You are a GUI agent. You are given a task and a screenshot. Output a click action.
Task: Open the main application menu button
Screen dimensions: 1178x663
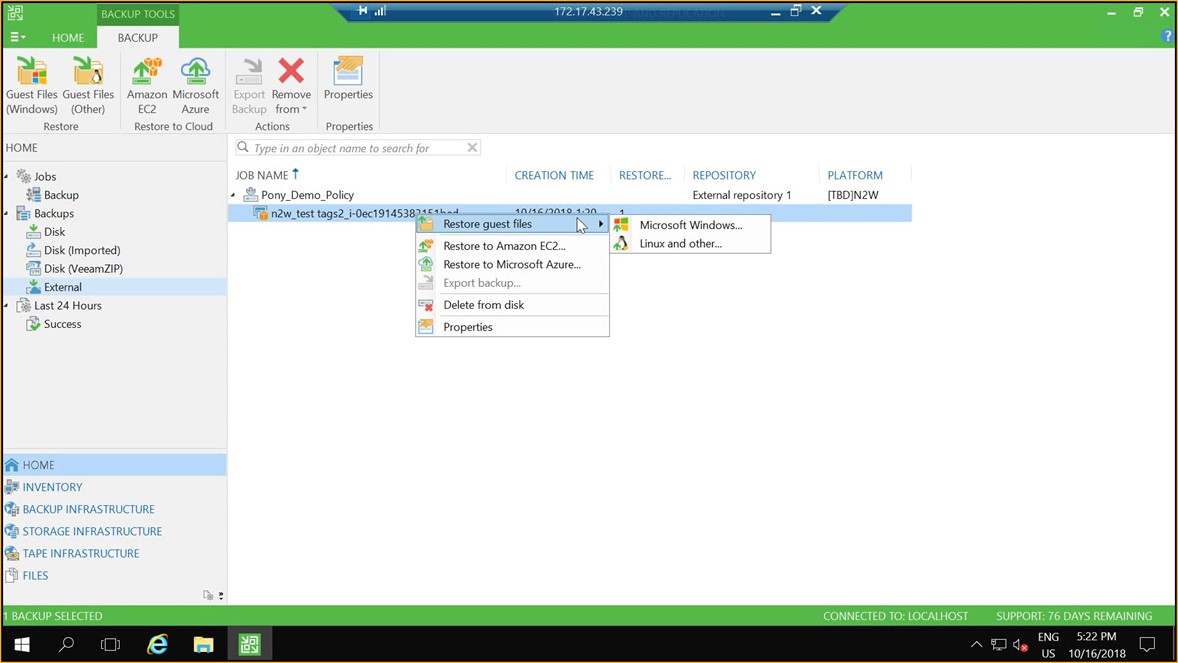click(17, 37)
